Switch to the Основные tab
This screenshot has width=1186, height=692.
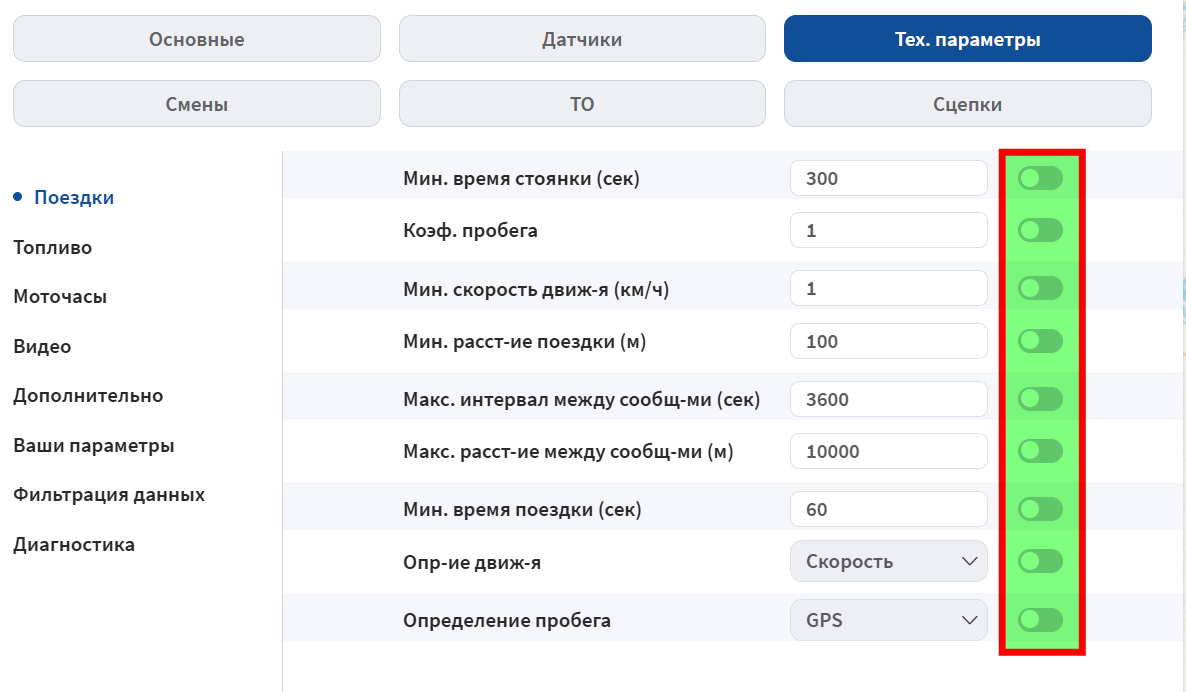[x=196, y=39]
